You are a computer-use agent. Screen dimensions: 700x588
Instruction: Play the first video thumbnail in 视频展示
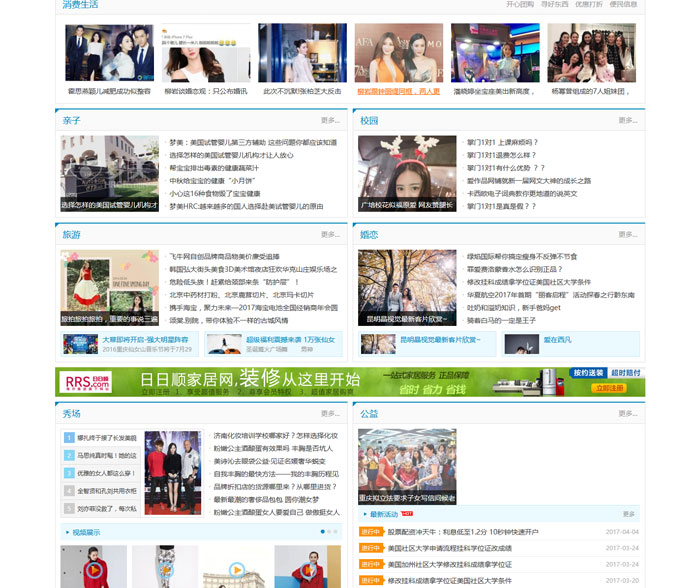pyautogui.click(x=93, y=568)
